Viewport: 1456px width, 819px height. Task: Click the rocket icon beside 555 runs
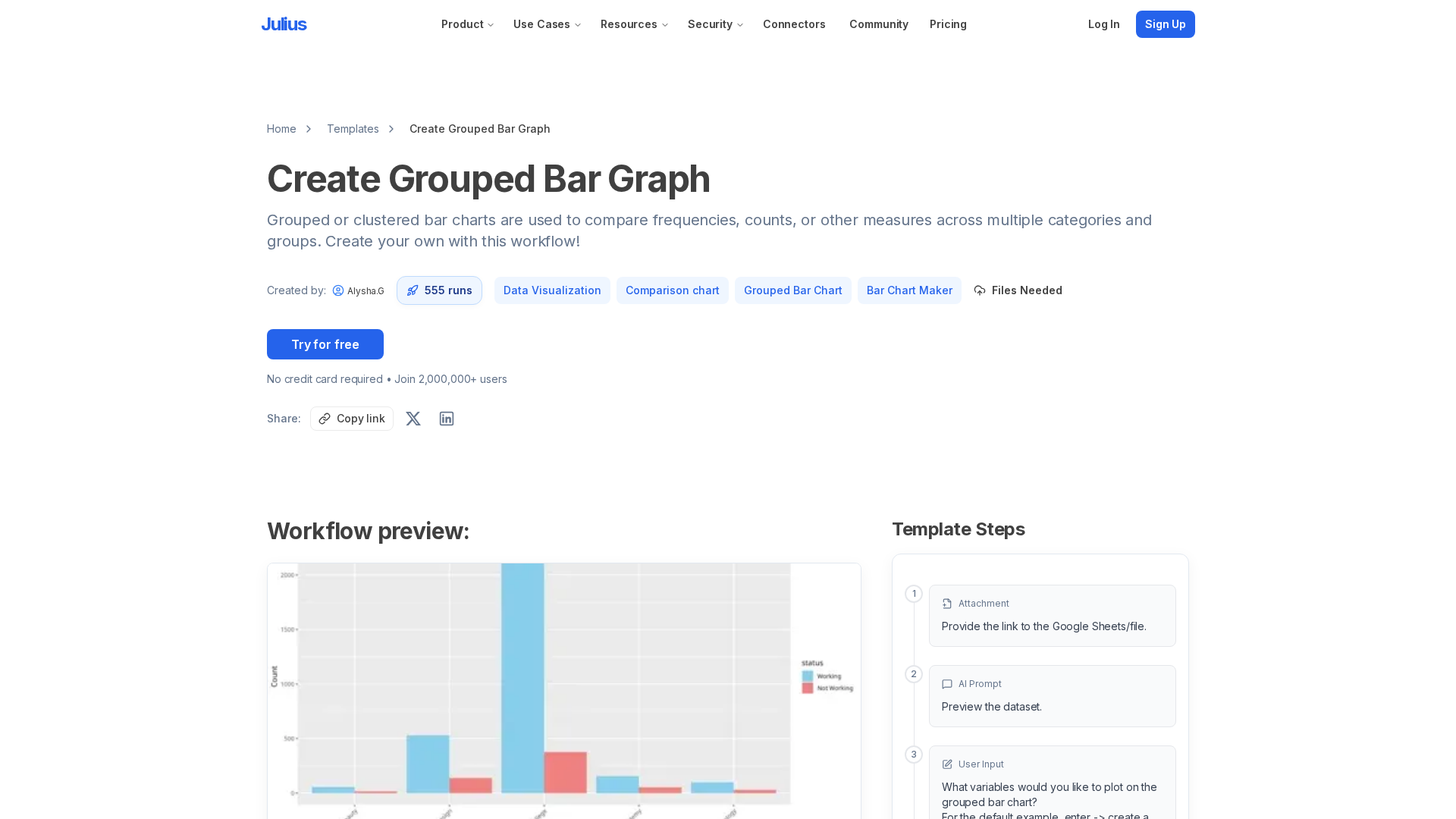coord(413,290)
